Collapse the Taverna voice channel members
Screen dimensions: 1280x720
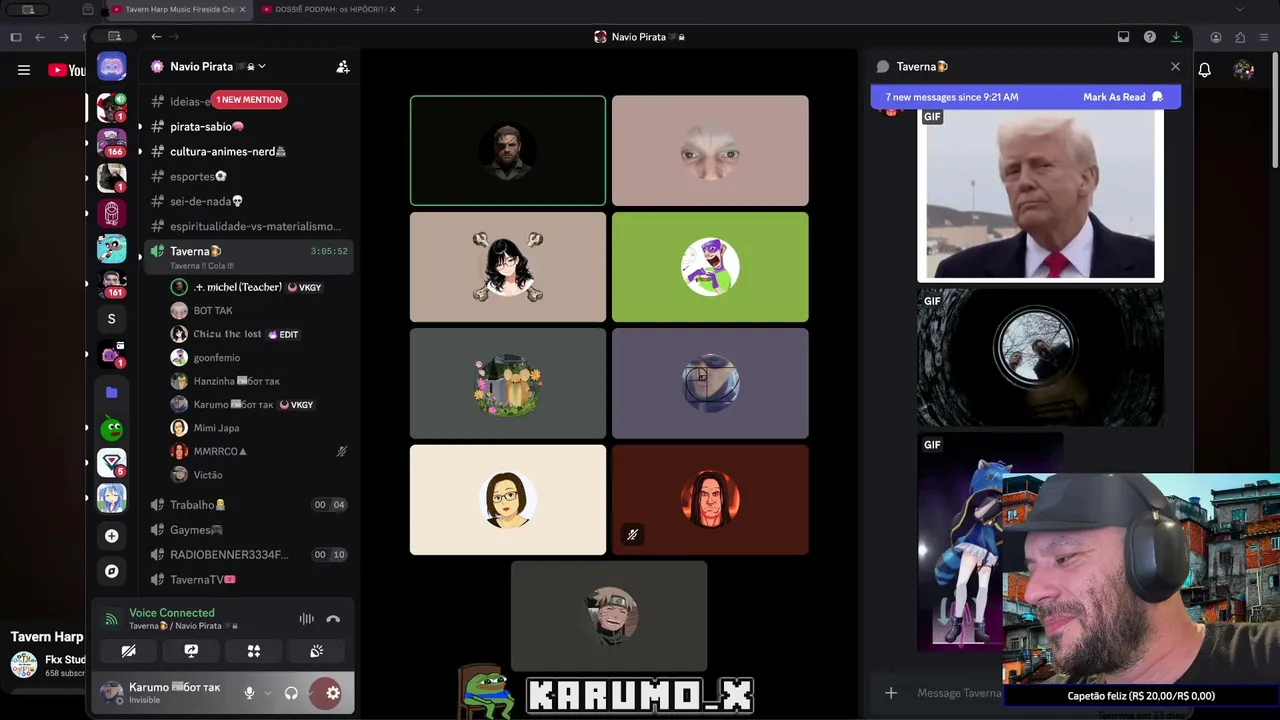(140, 256)
